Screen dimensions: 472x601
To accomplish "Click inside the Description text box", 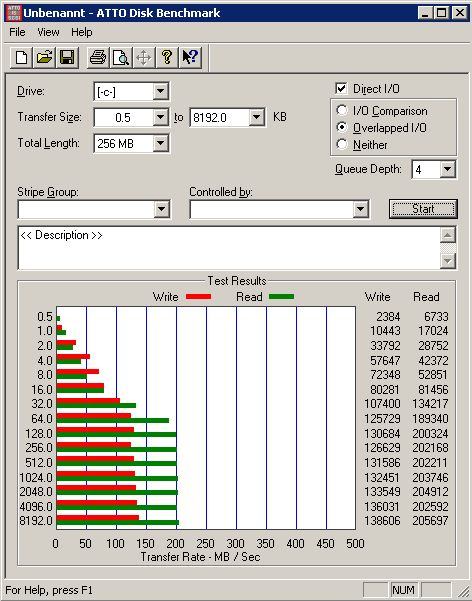I will 229,248.
